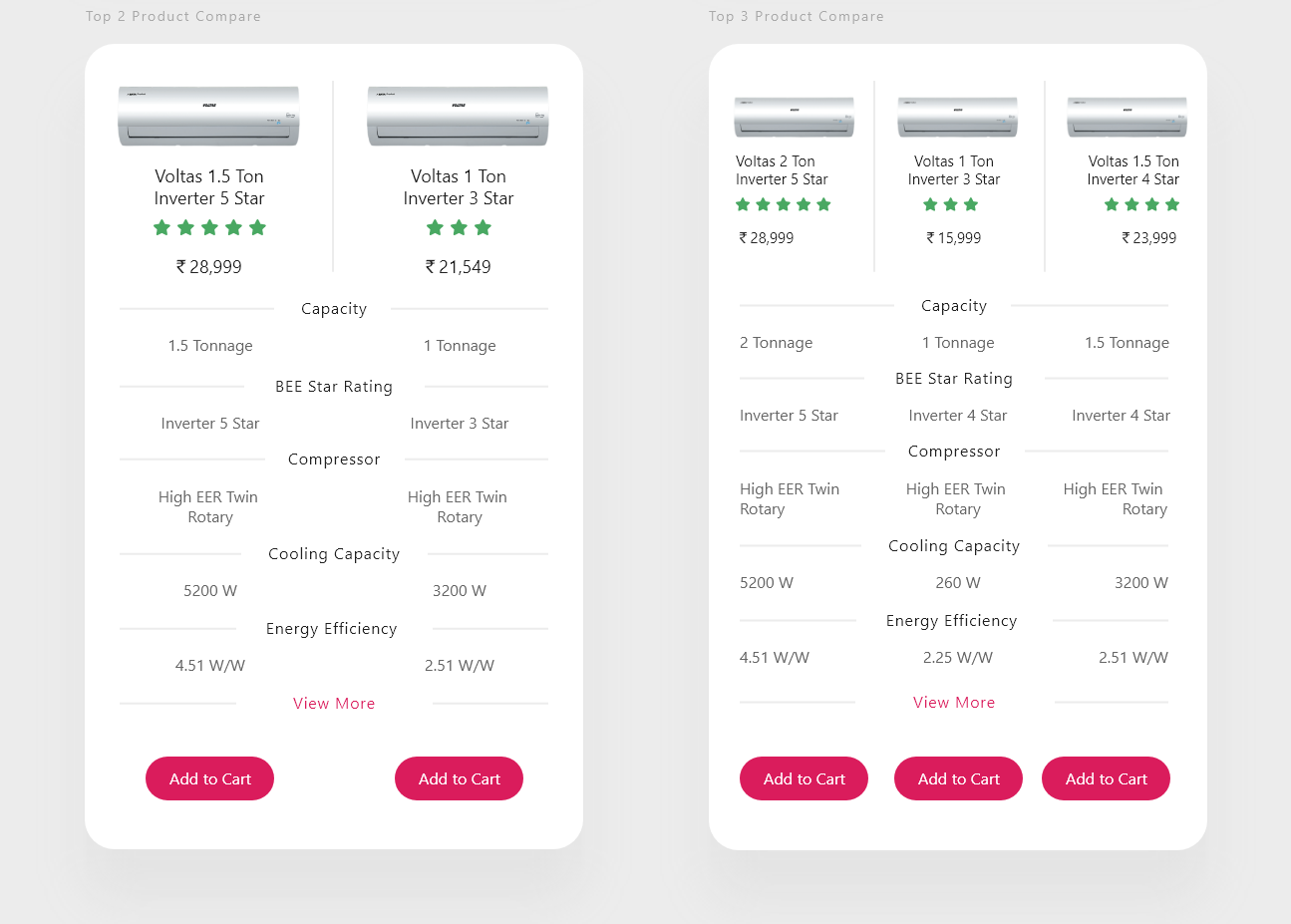The image size is (1291, 924).
Task: Click the ₹23,999 price
Action: 1149,238
